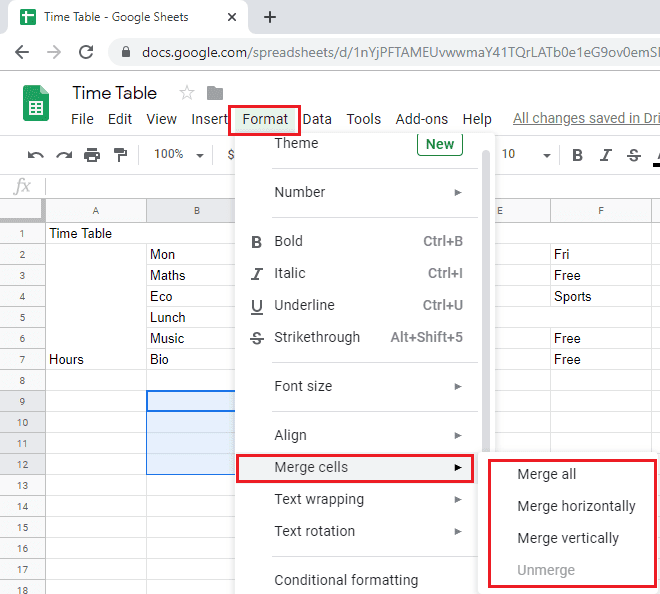Open the View menu
Screen dimensions: 660x594
pos(161,119)
